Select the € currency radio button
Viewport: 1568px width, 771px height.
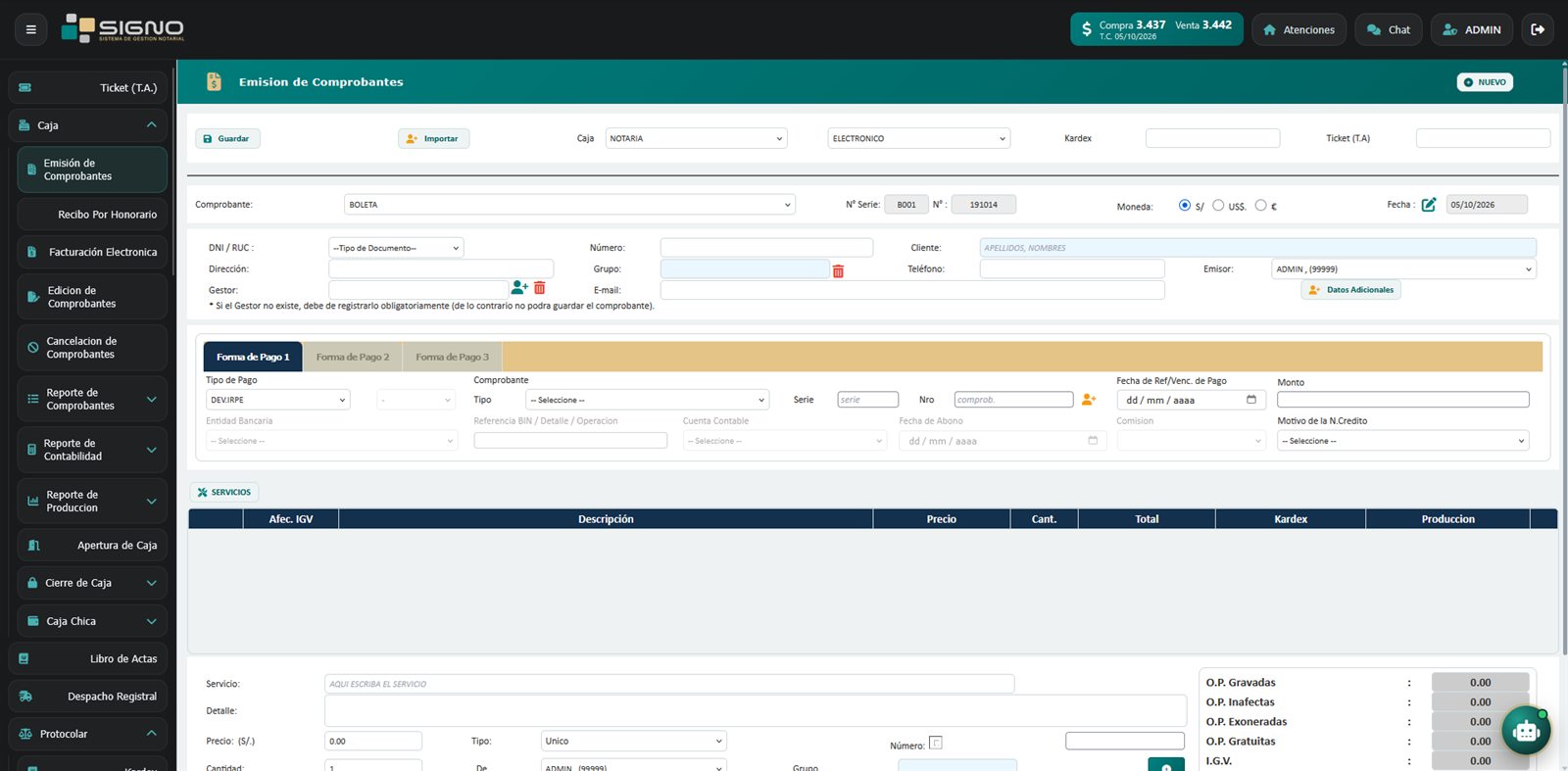coord(1260,205)
